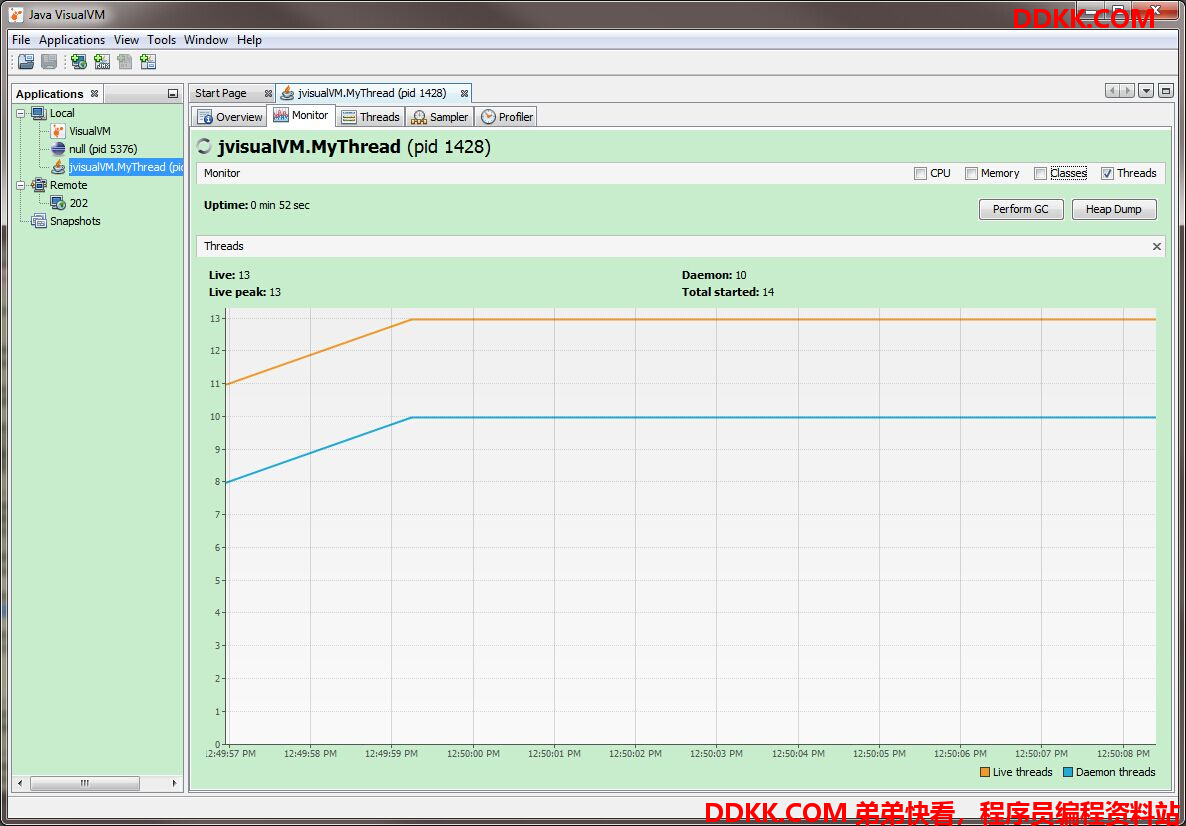The width and height of the screenshot is (1186, 826).
Task: Open the opened documents list dropdown
Action: pyautogui.click(x=1147, y=91)
